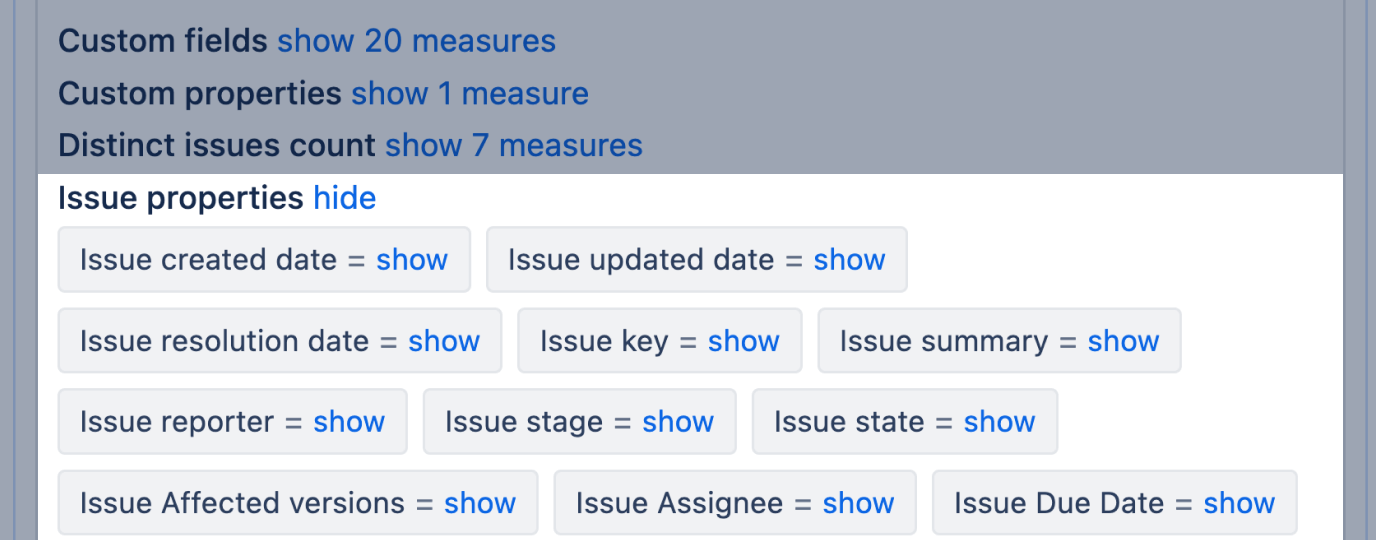The image size is (1376, 540).
Task: Click the Issue Assignee label text
Action: 679,503
